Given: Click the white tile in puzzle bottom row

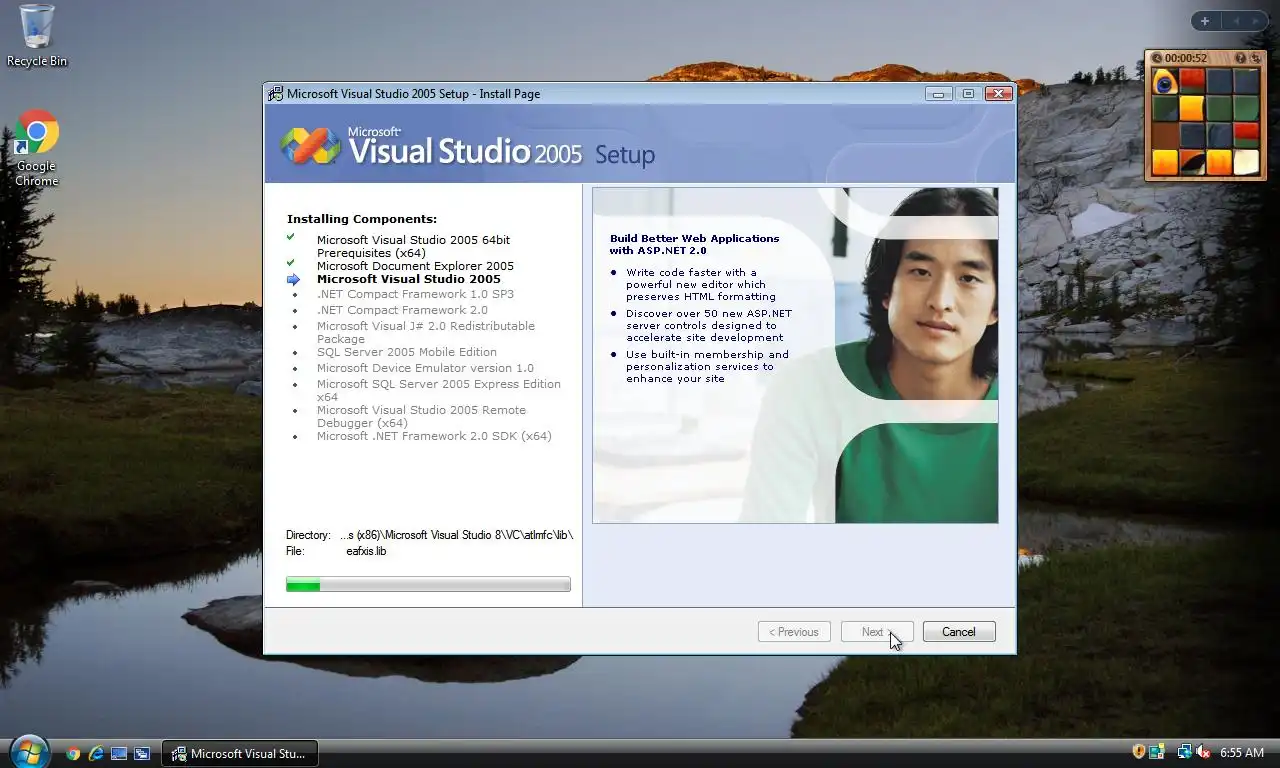Looking at the screenshot, I should click(1246, 162).
